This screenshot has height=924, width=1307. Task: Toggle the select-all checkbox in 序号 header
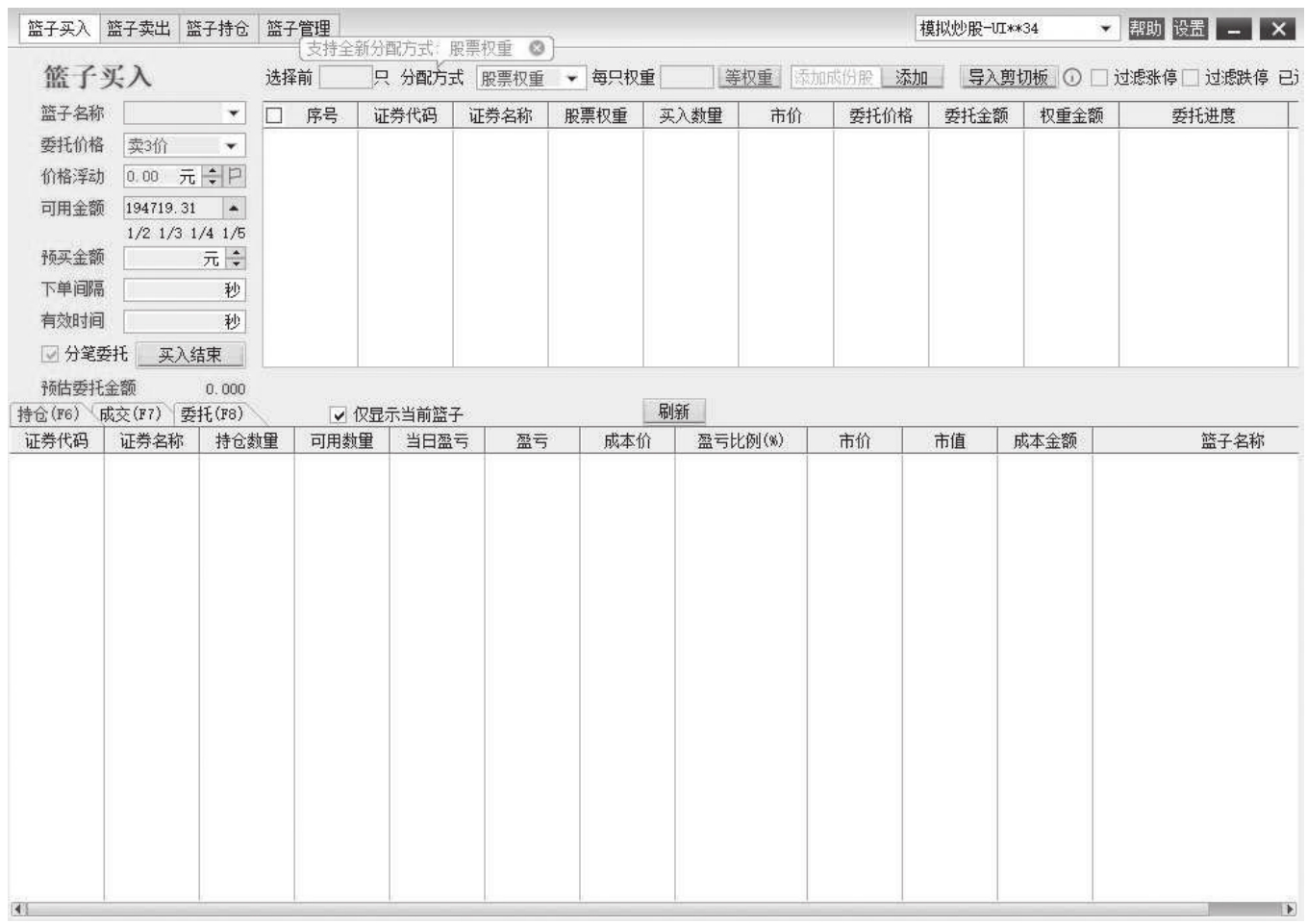[x=275, y=115]
